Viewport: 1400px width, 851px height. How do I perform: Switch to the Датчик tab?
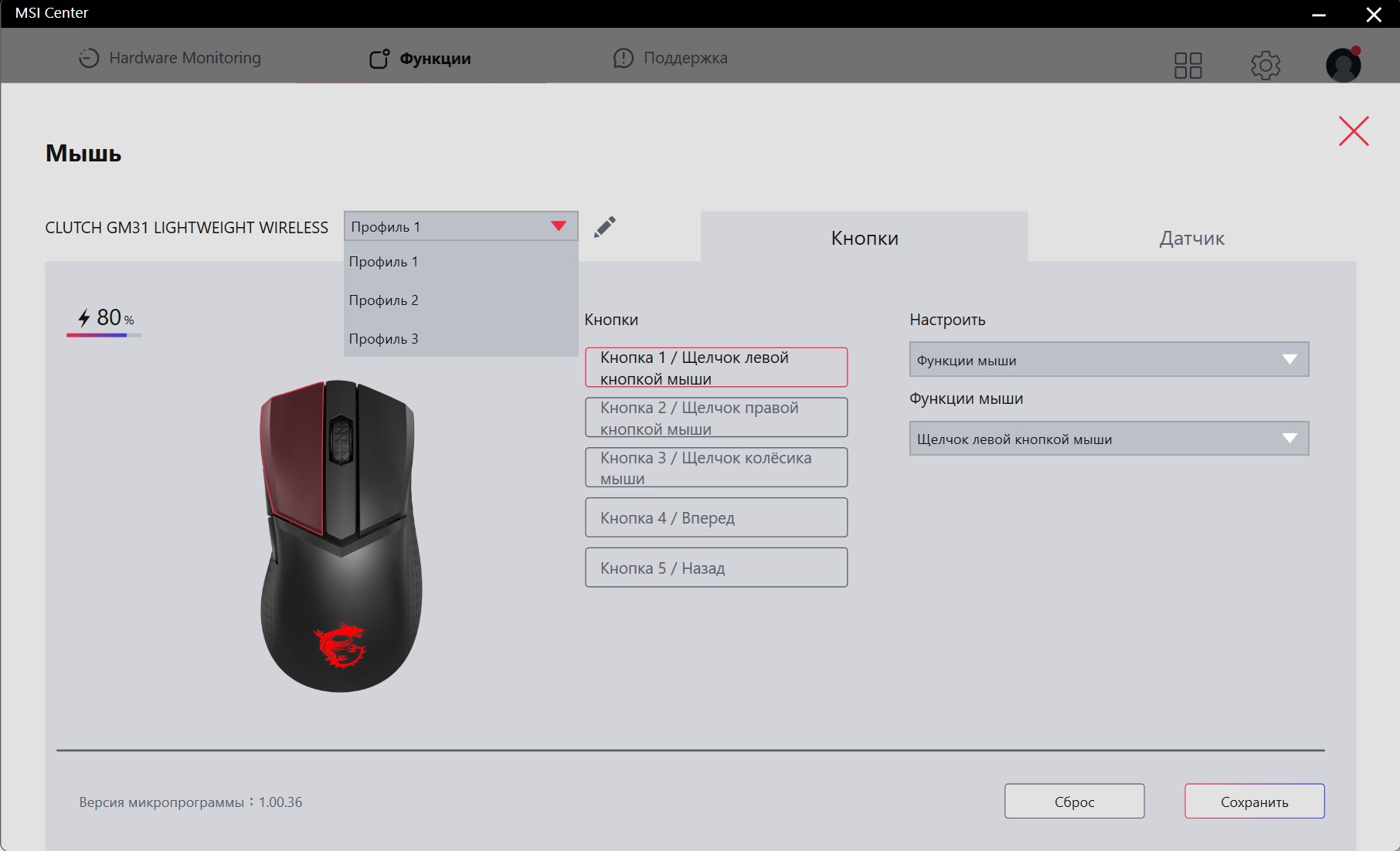point(1192,237)
